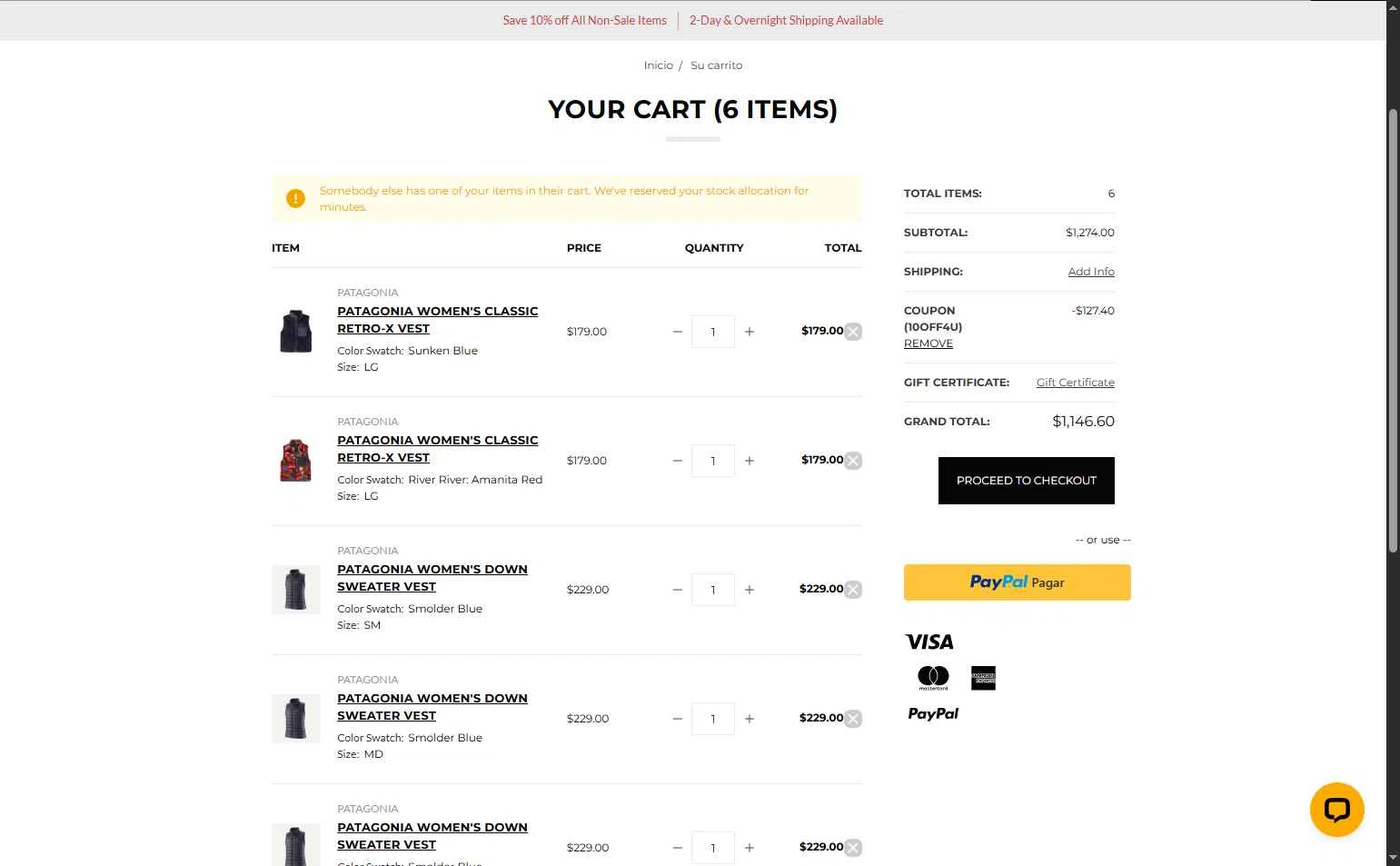The width and height of the screenshot is (1400, 866).
Task: Click the Visa payment logo
Action: pos(929,642)
